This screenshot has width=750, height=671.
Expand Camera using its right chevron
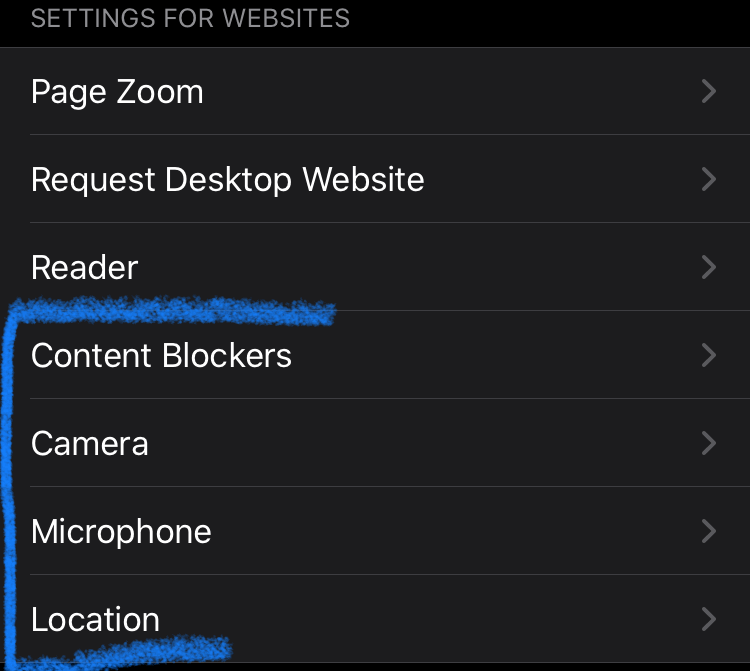click(709, 444)
